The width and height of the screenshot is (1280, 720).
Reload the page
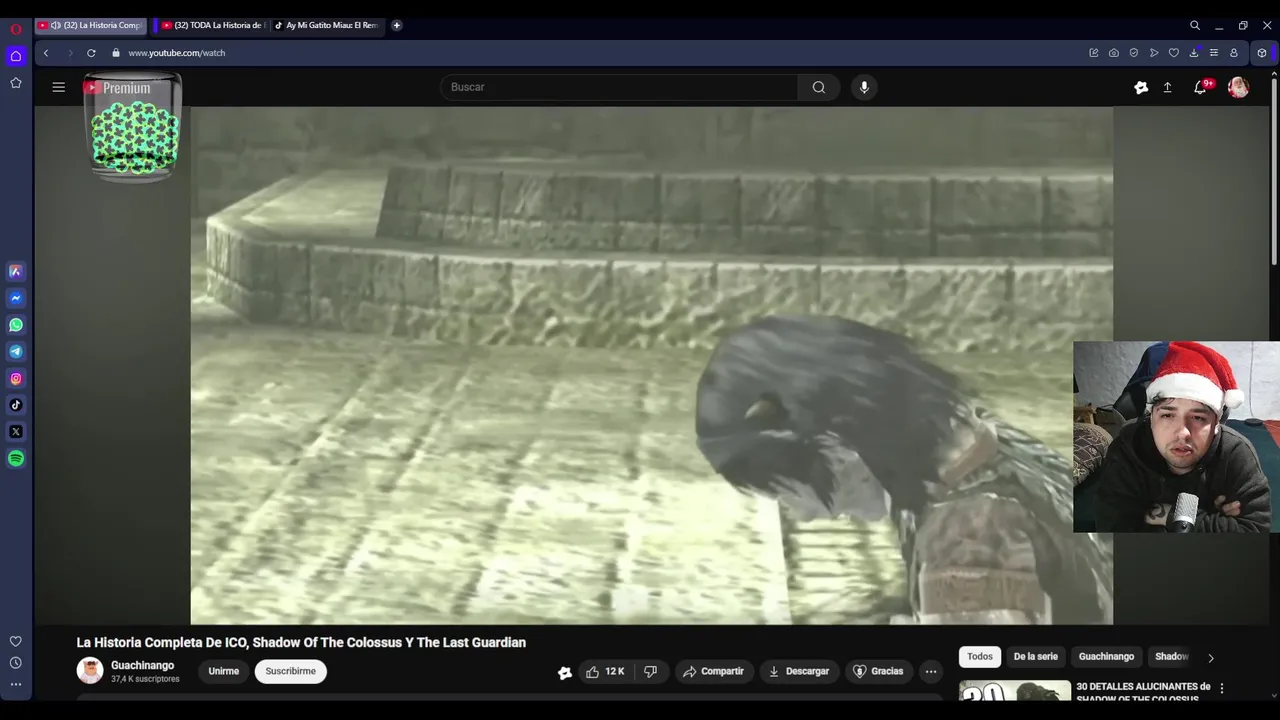(91, 53)
